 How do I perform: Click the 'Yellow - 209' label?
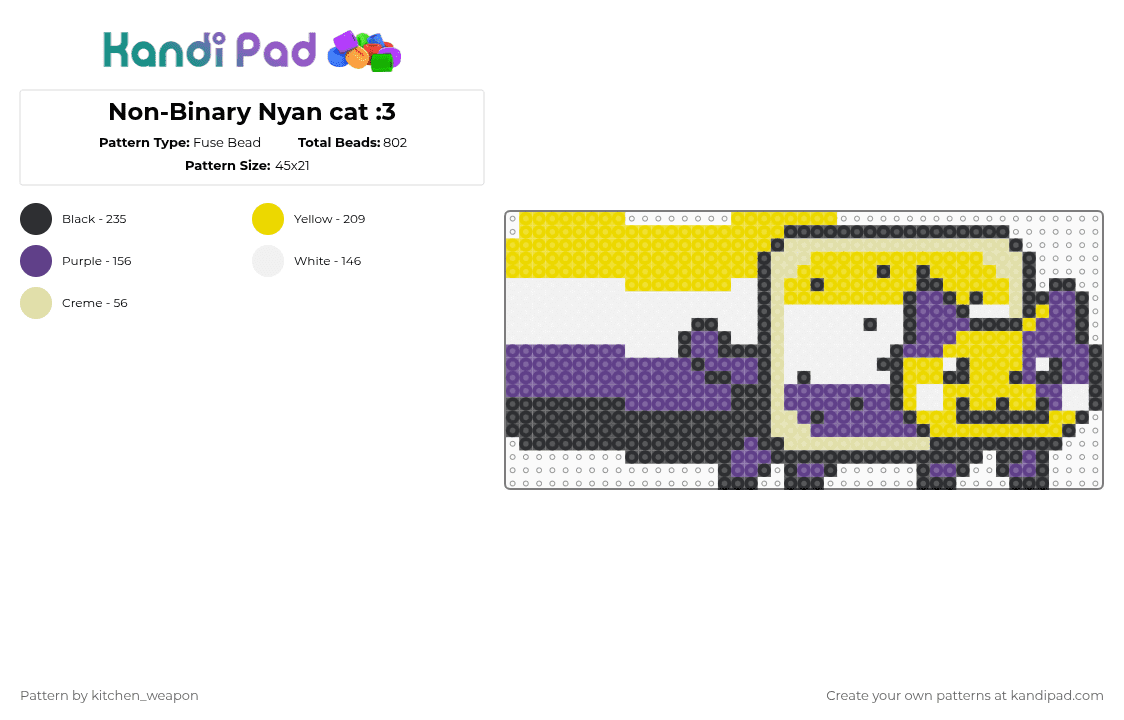tap(330, 219)
